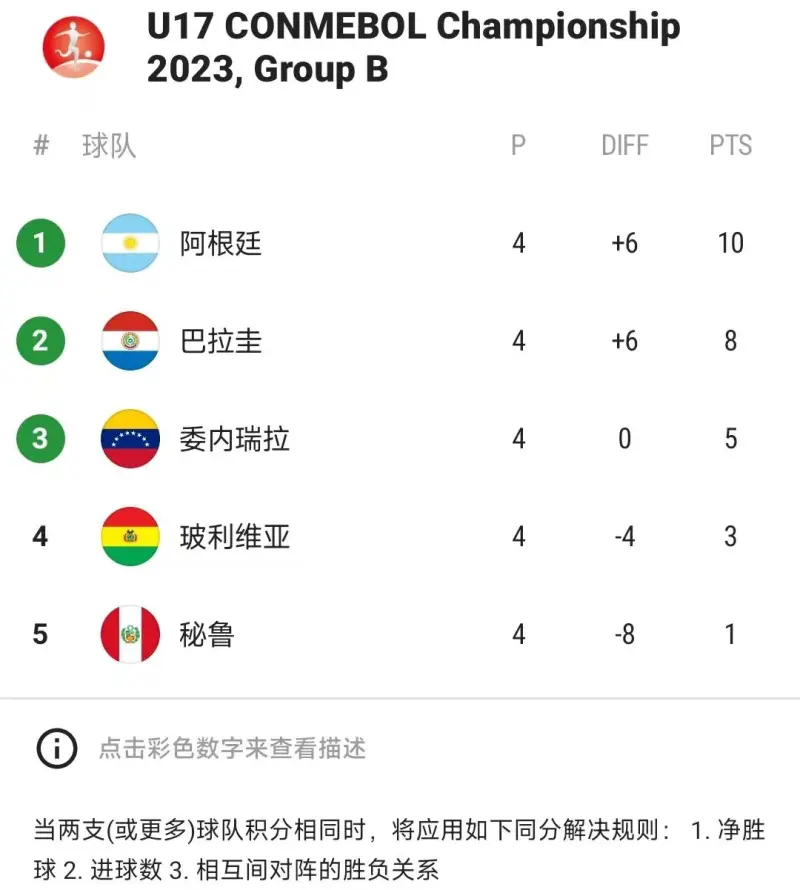800x890 pixels.
Task: Click the 球队 column header
Action: click(109, 146)
